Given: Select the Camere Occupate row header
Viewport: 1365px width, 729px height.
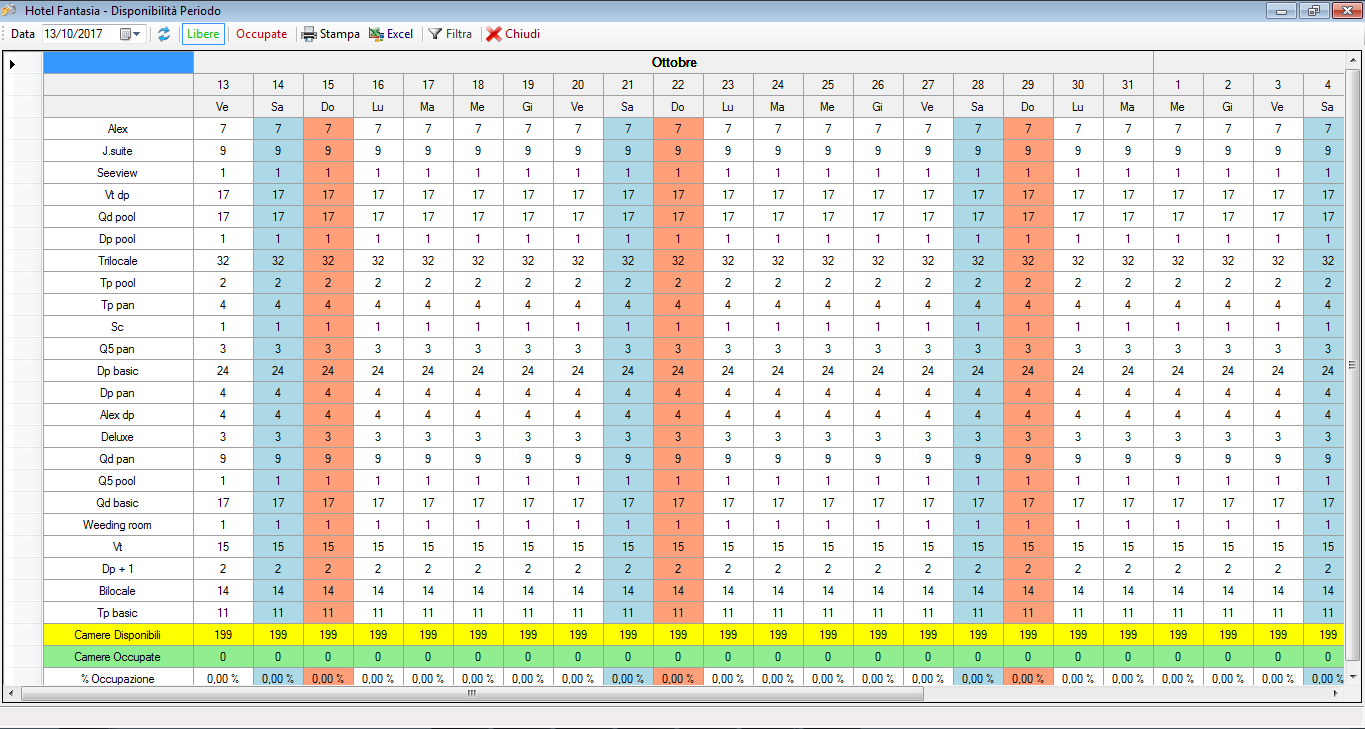Looking at the screenshot, I should pyautogui.click(x=118, y=657).
